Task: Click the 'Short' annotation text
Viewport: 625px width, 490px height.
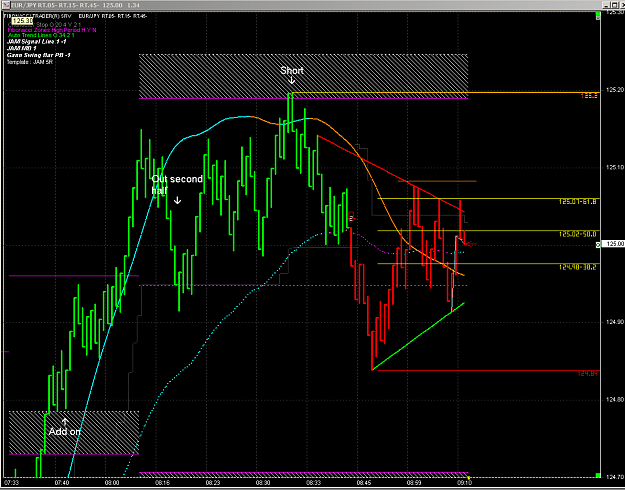Action: coord(292,71)
